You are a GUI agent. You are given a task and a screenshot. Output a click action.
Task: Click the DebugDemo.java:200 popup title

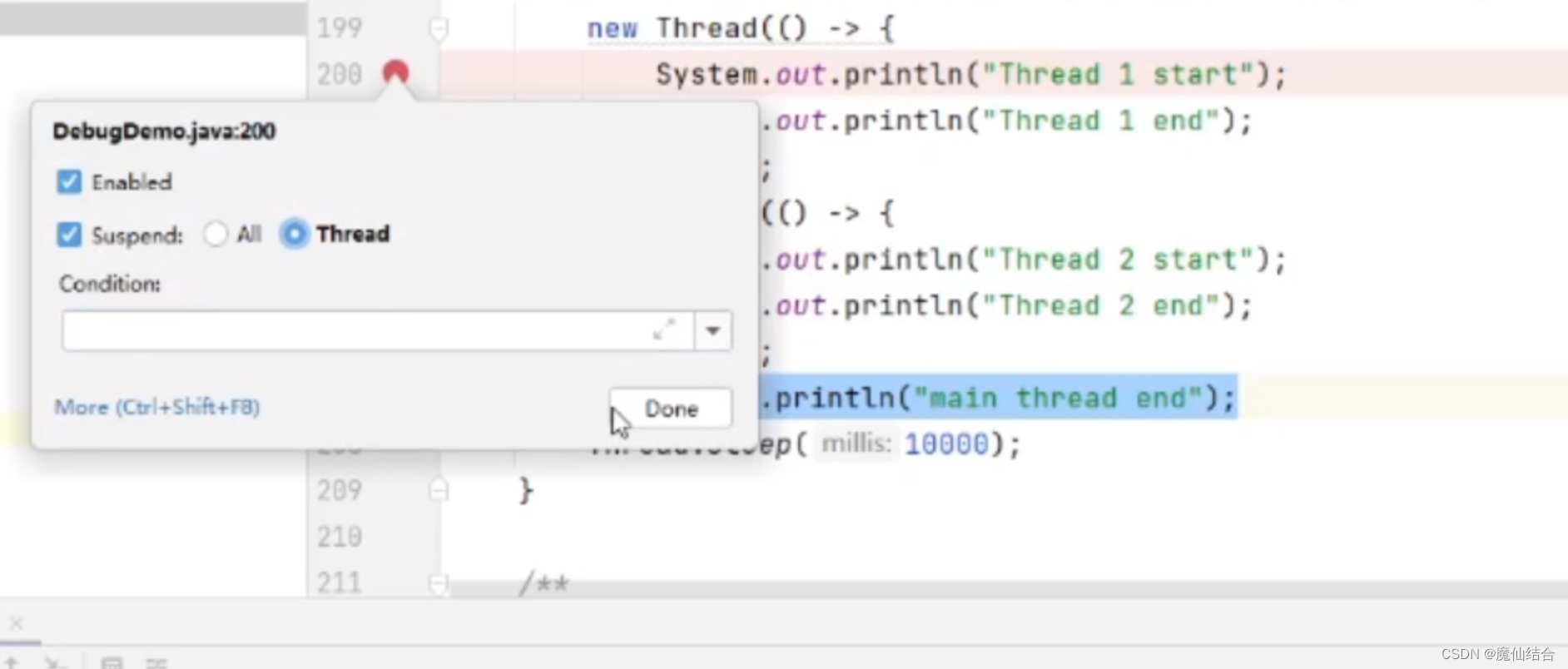click(x=164, y=131)
